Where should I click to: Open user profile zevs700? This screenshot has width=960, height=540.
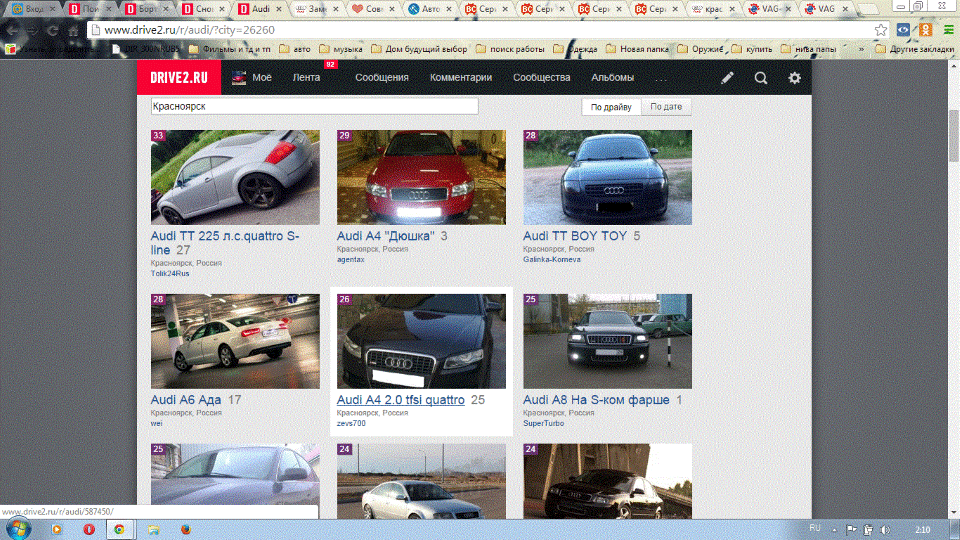(351, 423)
